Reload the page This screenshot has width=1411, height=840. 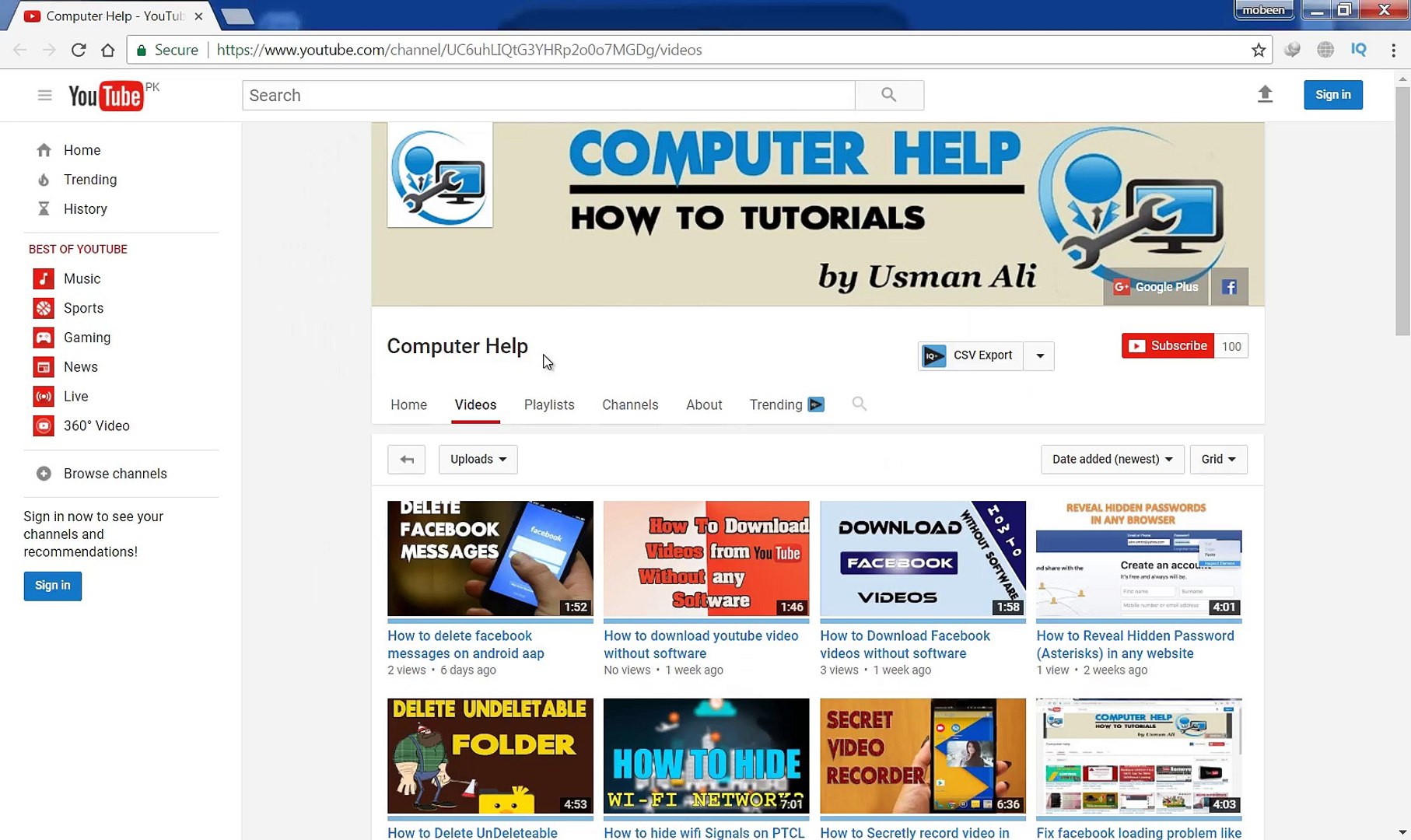click(x=79, y=50)
